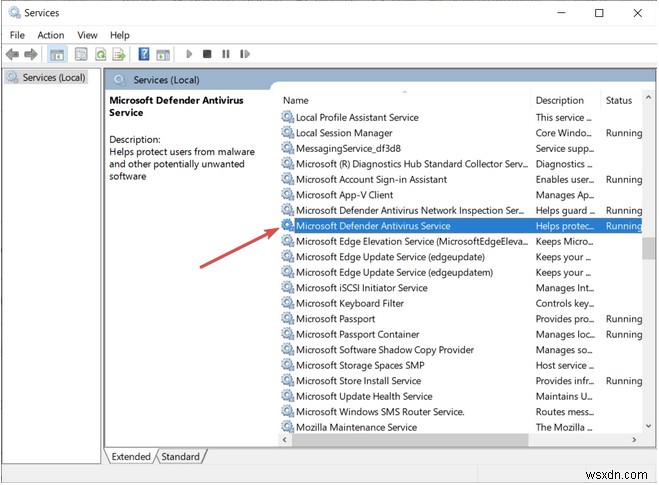Click gear icon beside Local Session Manager
Screen dimensions: 659x485
point(287,132)
